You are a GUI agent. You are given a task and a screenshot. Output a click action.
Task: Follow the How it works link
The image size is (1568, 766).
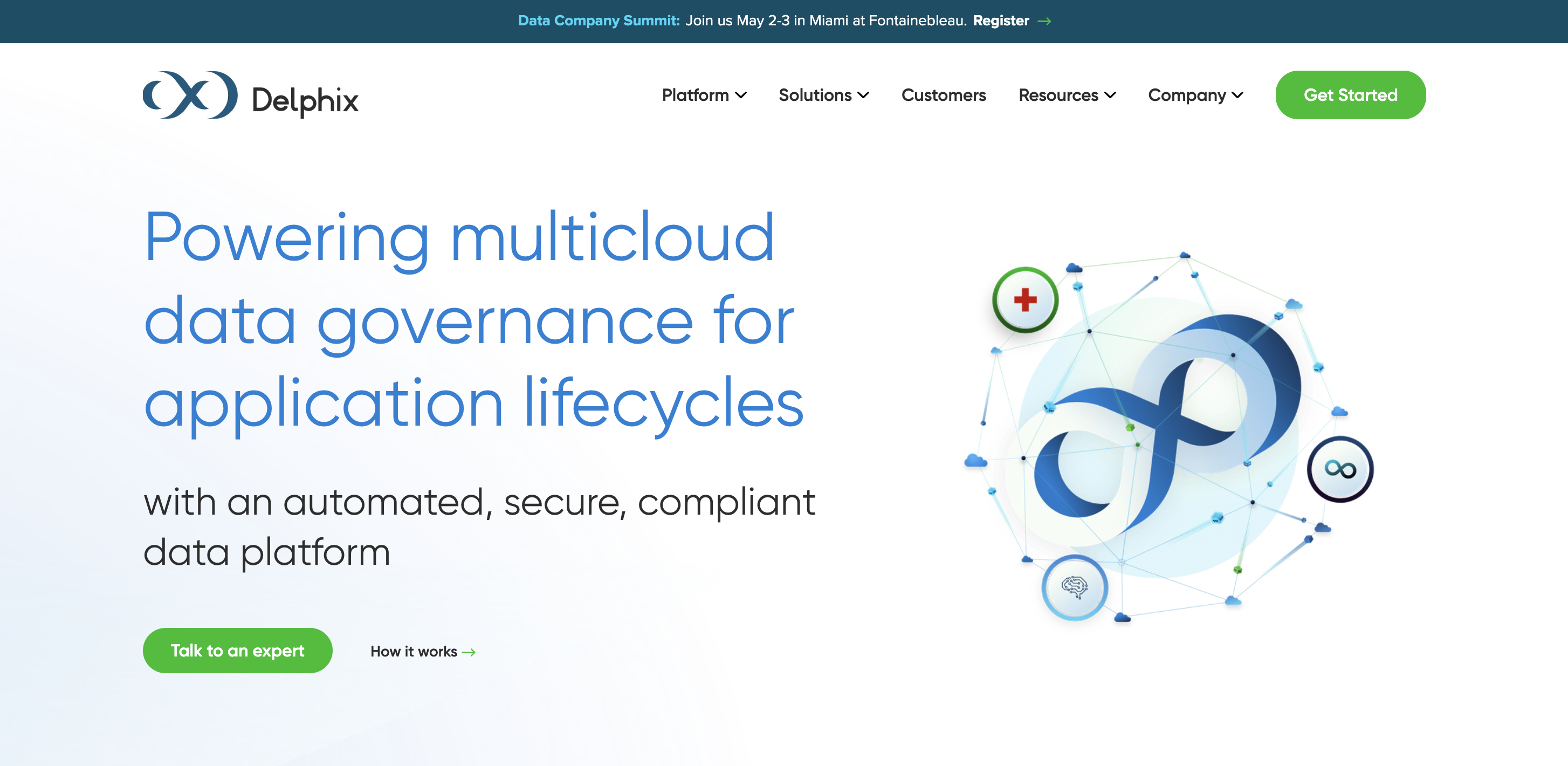(421, 652)
